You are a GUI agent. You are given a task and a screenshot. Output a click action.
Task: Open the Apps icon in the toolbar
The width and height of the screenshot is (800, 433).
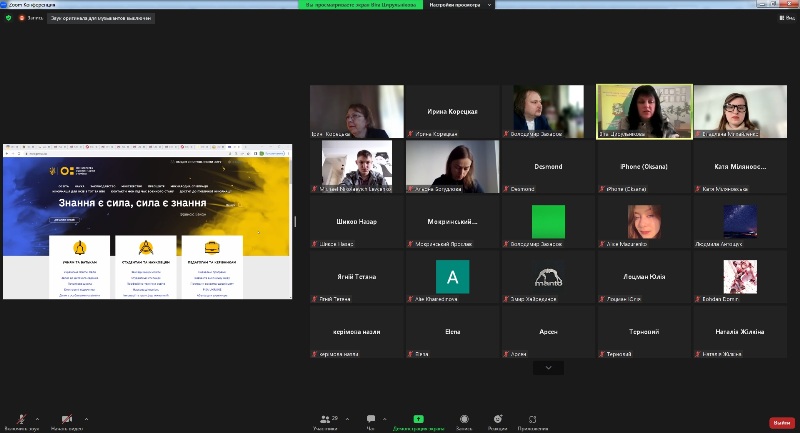[532, 420]
